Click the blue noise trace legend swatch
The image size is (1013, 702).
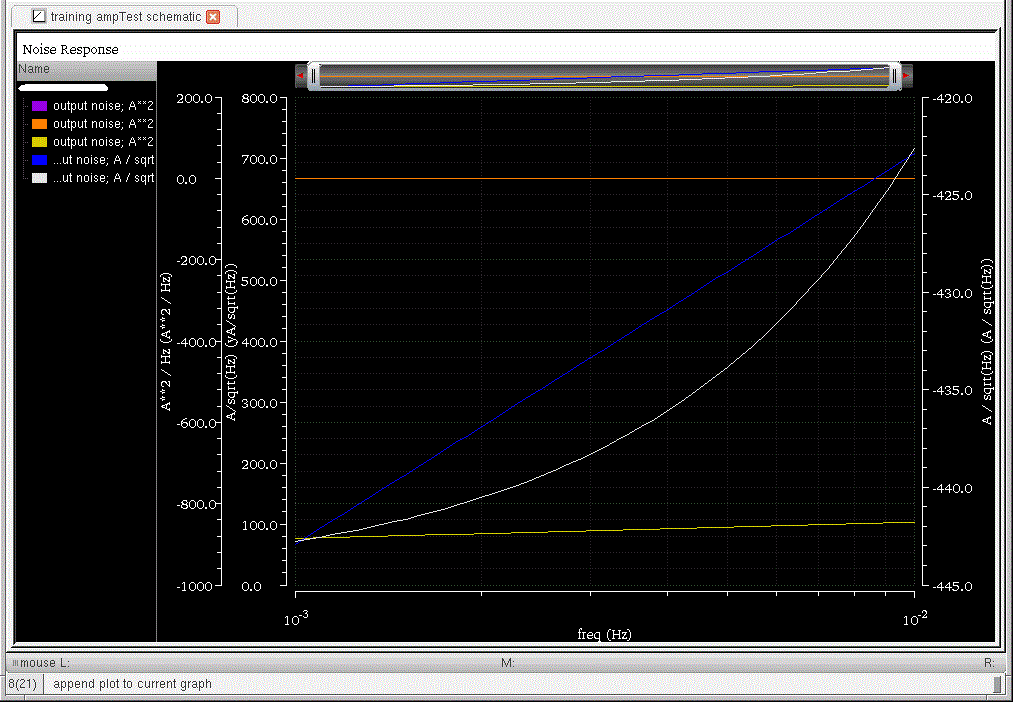click(39, 160)
